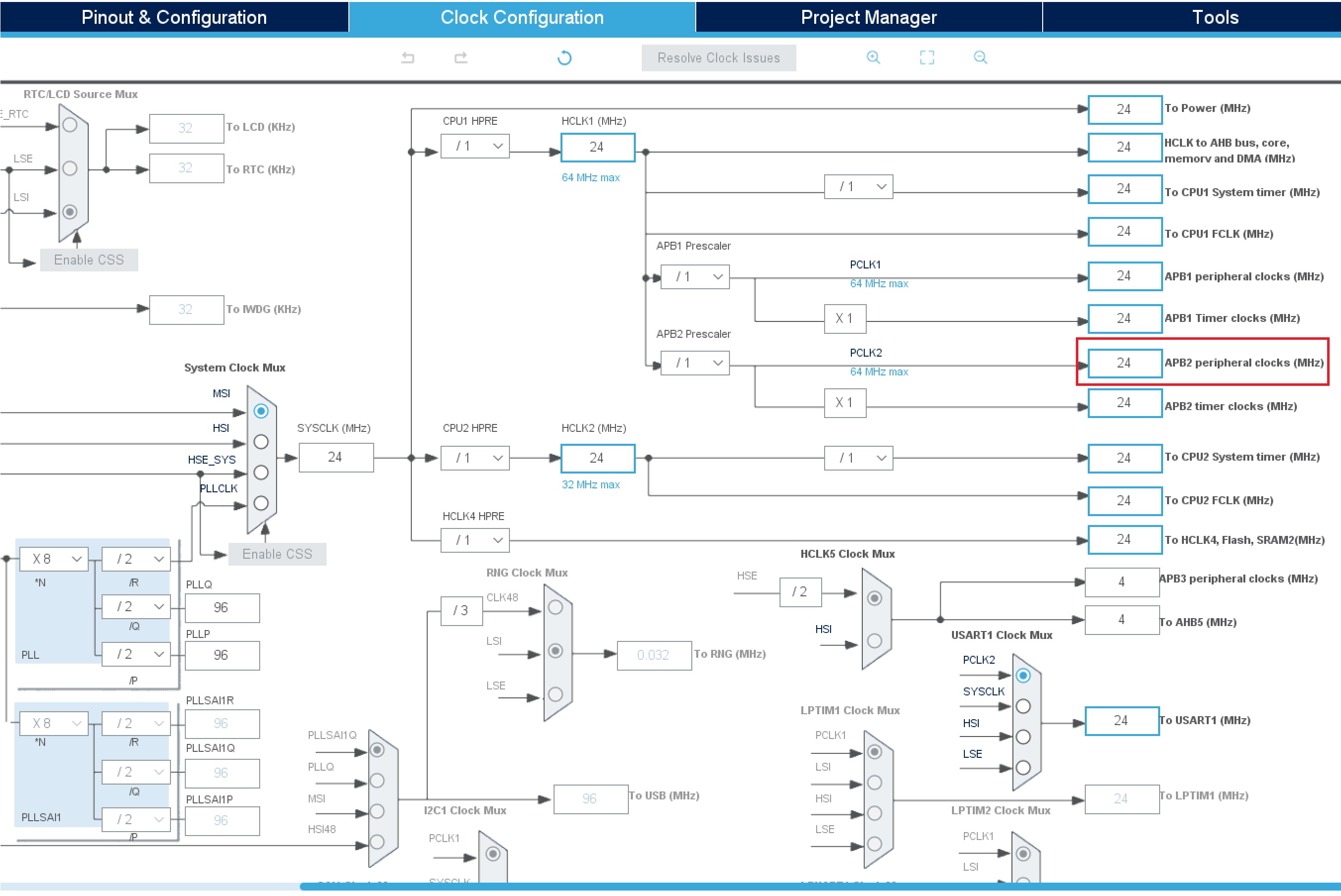Click Resolve Clock Issues button

[718, 58]
